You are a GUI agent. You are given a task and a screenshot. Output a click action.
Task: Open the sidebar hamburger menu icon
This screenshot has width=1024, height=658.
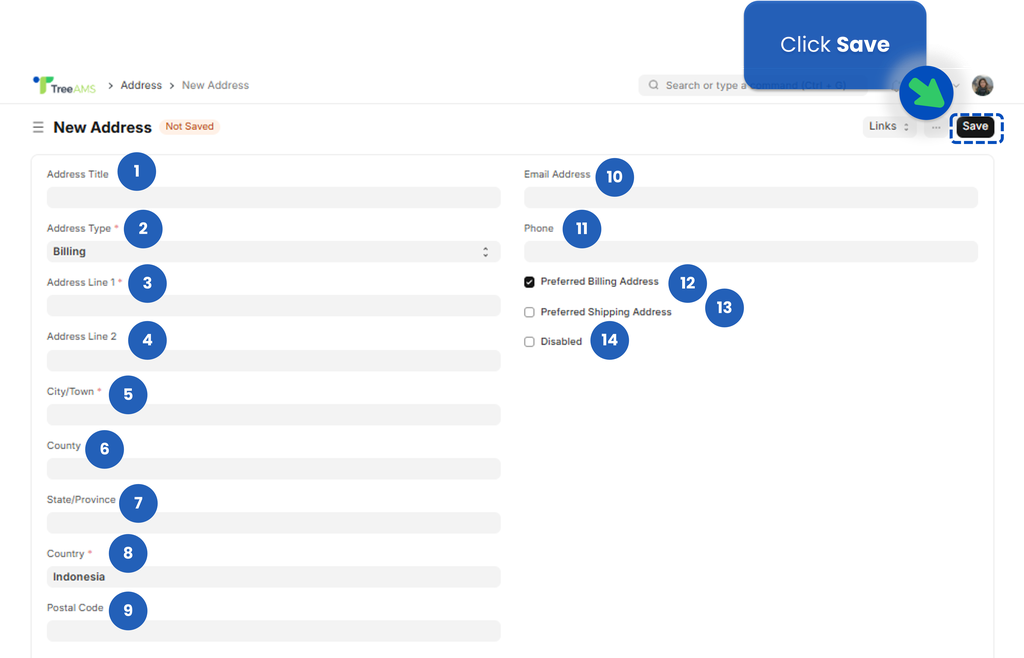pyautogui.click(x=38, y=127)
